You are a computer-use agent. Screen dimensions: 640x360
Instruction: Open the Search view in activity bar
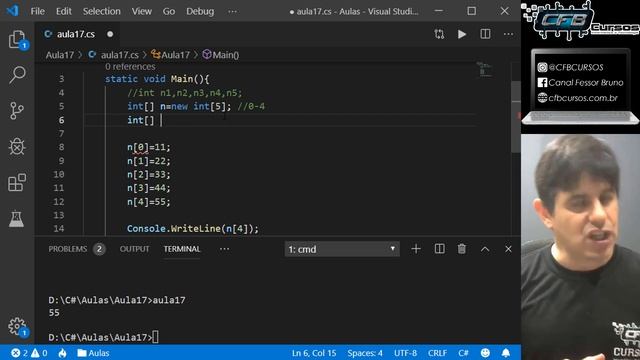coord(17,75)
